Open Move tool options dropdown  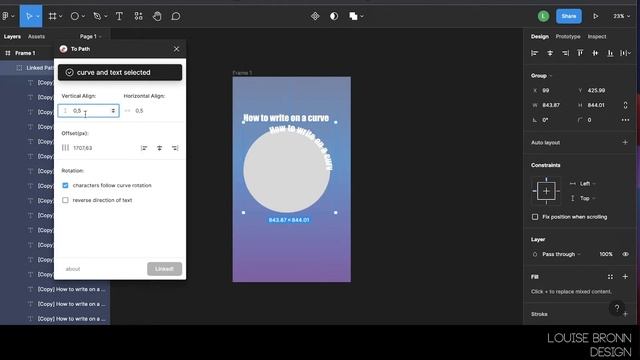pos(38,16)
